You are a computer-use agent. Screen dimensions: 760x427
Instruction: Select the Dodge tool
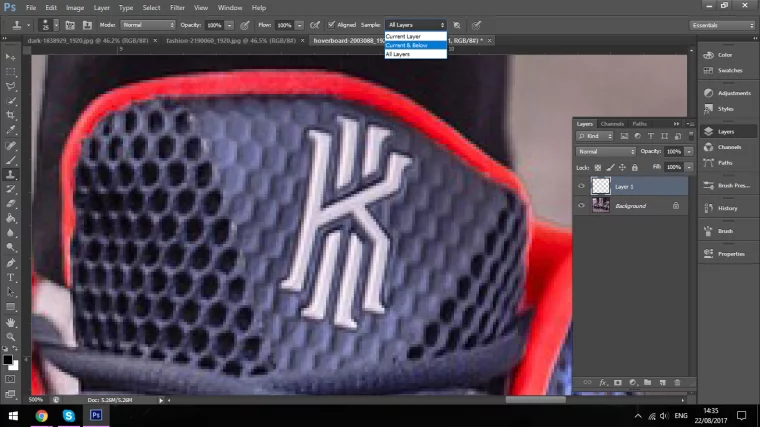pos(10,247)
